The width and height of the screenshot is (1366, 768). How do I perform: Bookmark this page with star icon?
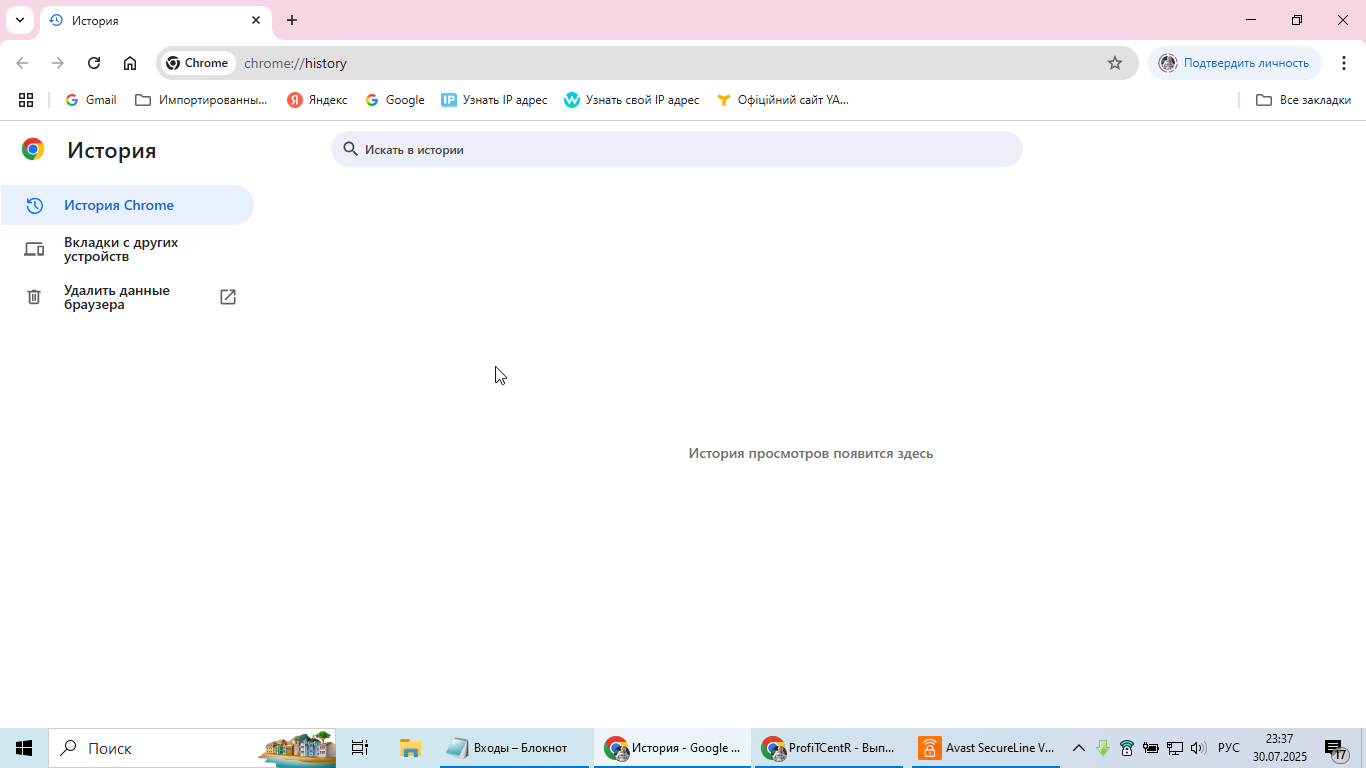pyautogui.click(x=1115, y=63)
